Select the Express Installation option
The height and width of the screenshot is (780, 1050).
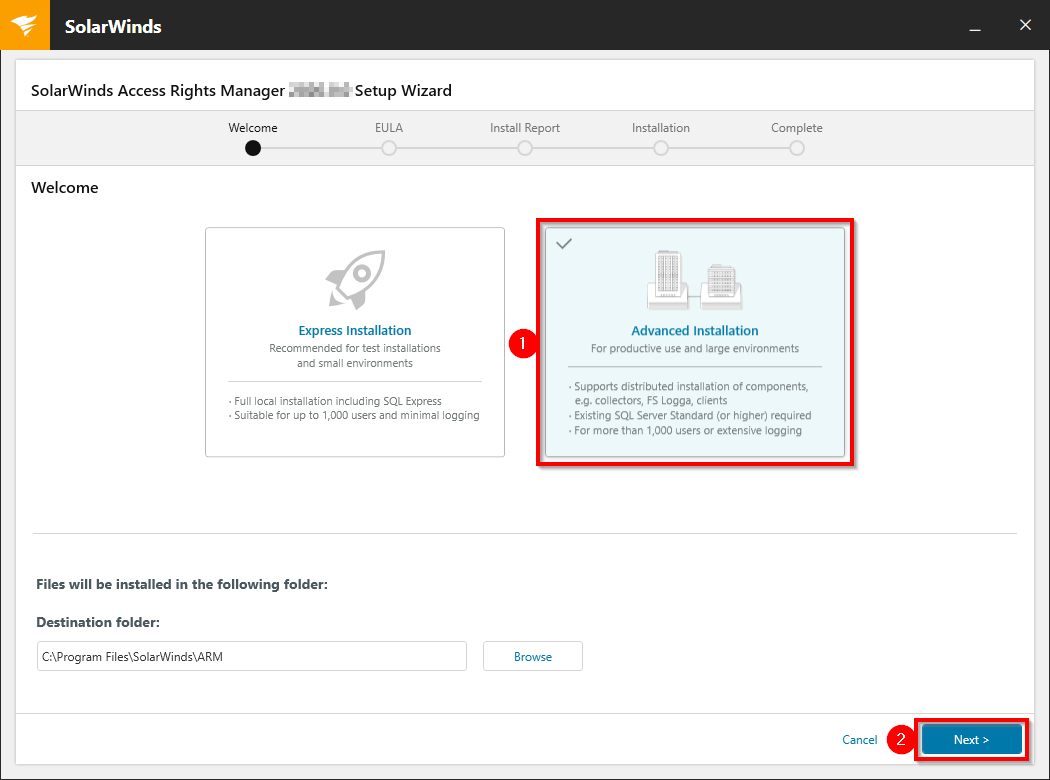pos(354,341)
